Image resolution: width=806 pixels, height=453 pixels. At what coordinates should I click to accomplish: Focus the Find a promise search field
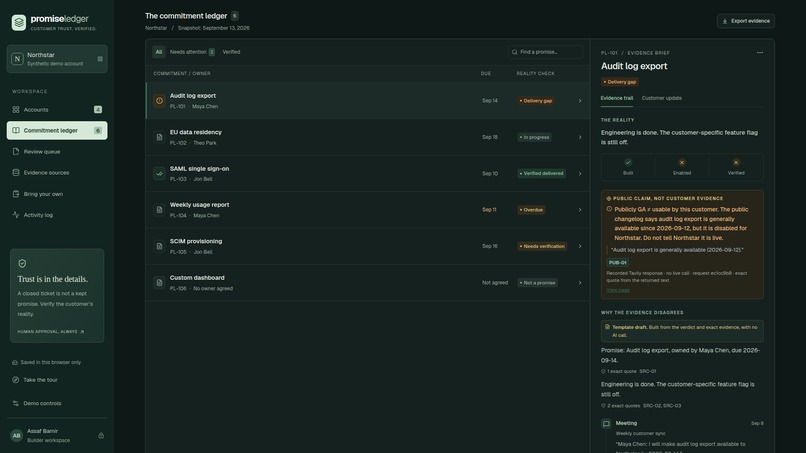[545, 52]
